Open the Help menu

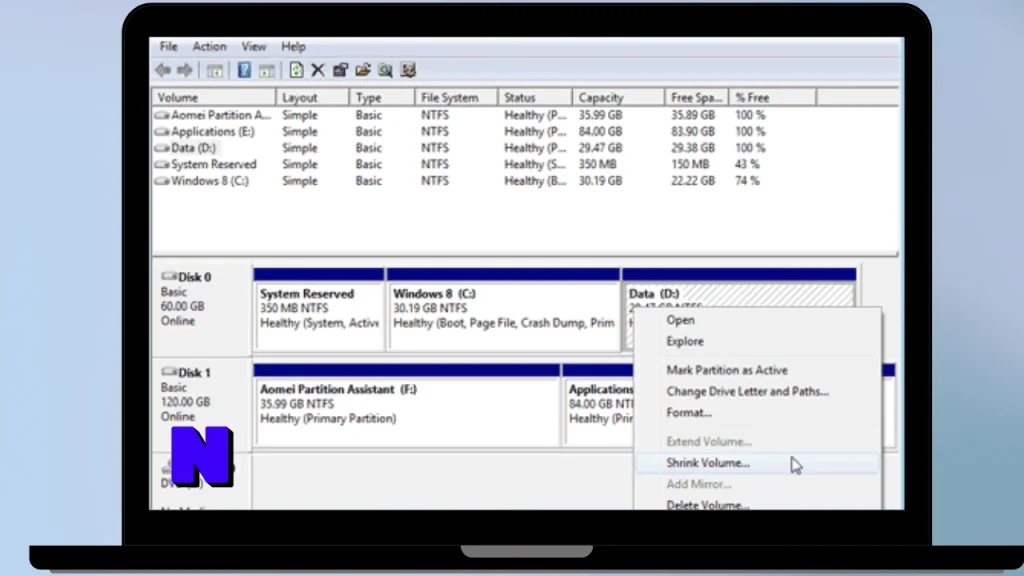[293, 46]
